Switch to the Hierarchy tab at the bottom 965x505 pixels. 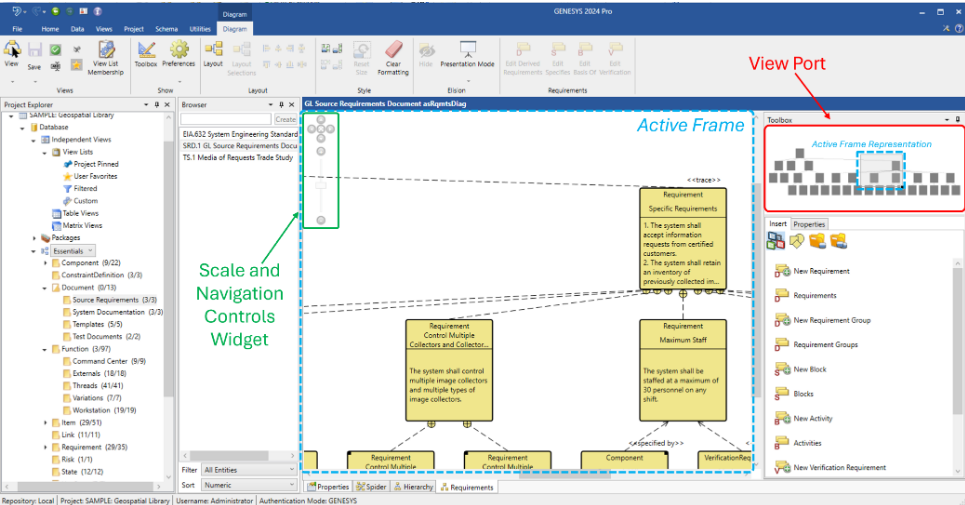click(x=412, y=487)
